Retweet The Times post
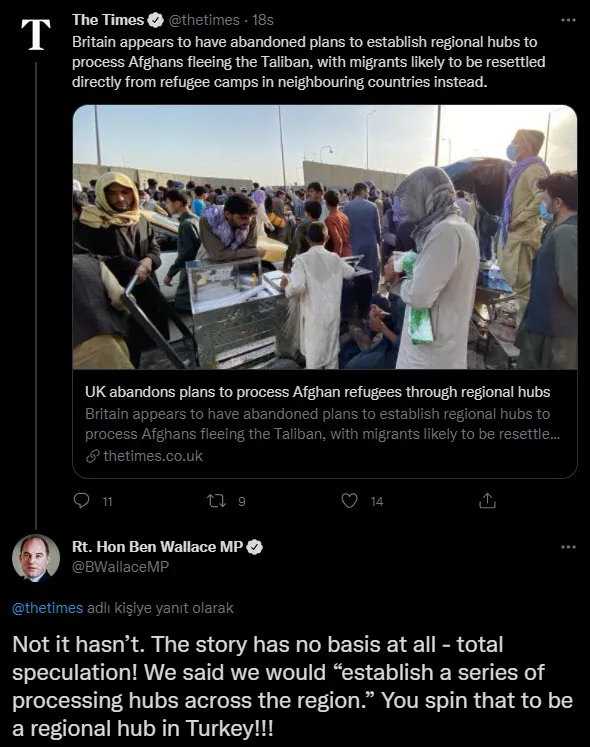The width and height of the screenshot is (590, 747). (216, 501)
